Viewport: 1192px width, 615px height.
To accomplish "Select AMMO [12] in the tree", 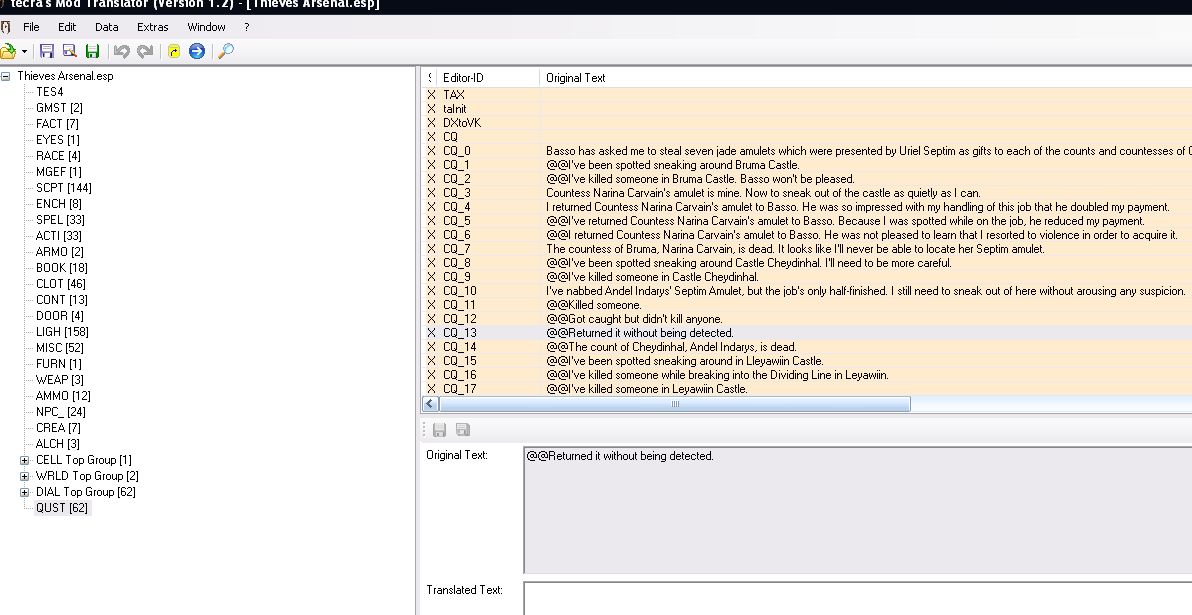I will pyautogui.click(x=63, y=395).
